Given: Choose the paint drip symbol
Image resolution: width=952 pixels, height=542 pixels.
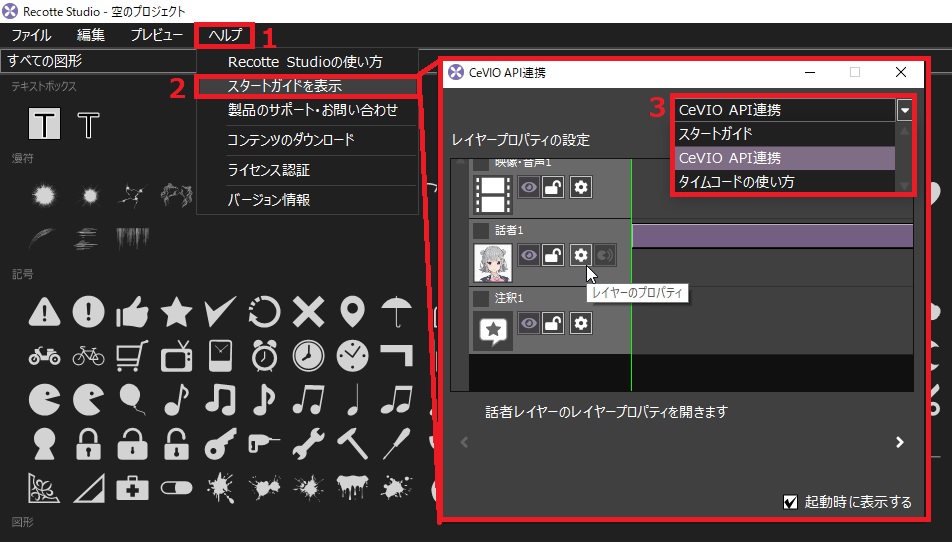Looking at the screenshot, I should (352, 487).
